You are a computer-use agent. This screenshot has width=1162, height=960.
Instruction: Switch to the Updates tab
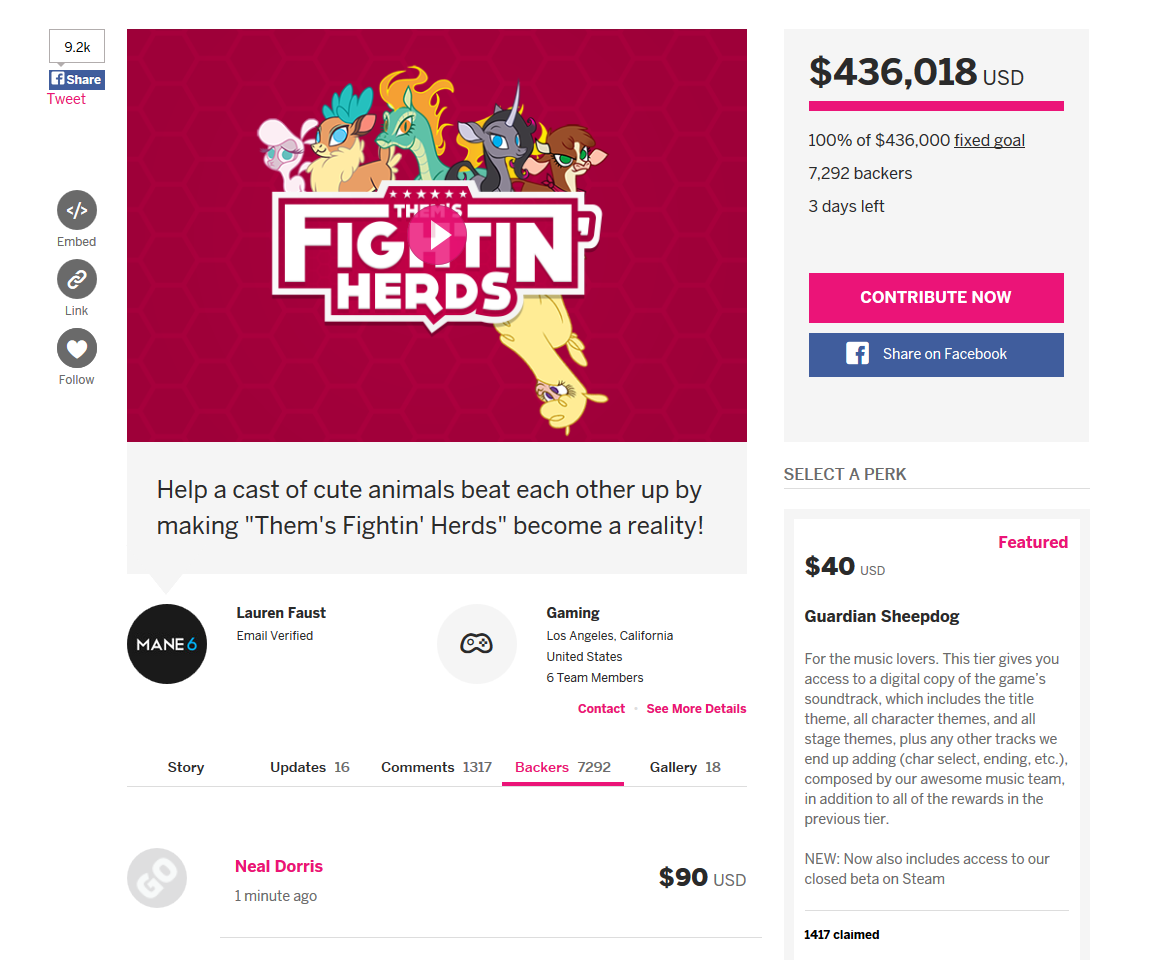[309, 767]
